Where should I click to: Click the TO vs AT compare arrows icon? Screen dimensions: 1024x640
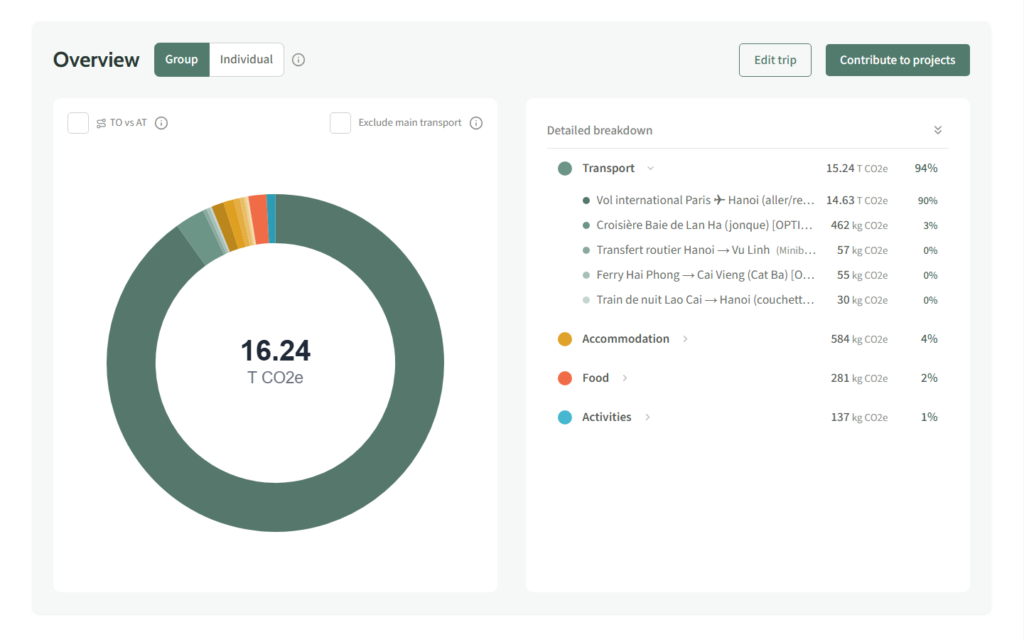tap(101, 123)
